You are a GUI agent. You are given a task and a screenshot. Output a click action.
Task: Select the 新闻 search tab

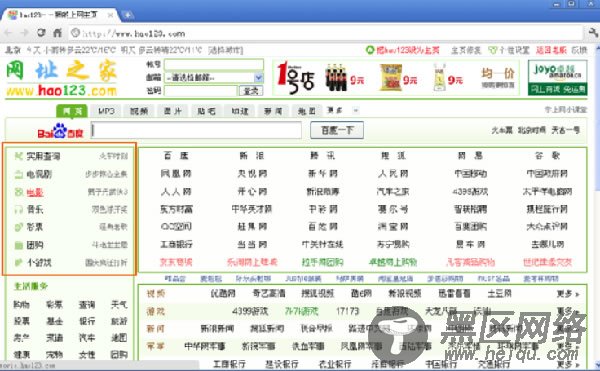pos(273,111)
